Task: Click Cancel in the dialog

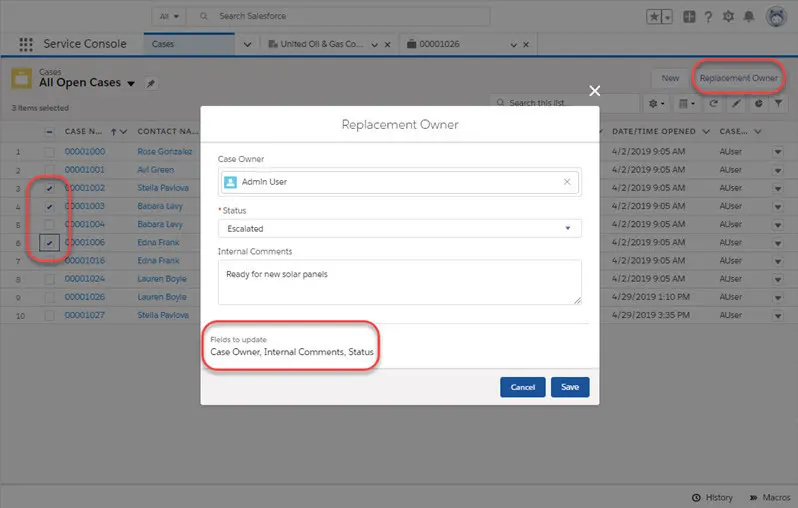Action: pyautogui.click(x=523, y=387)
